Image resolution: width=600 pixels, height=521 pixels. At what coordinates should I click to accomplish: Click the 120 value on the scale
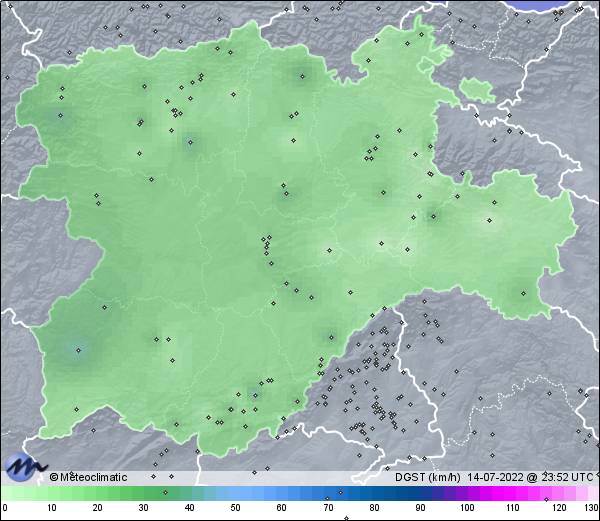point(559,508)
